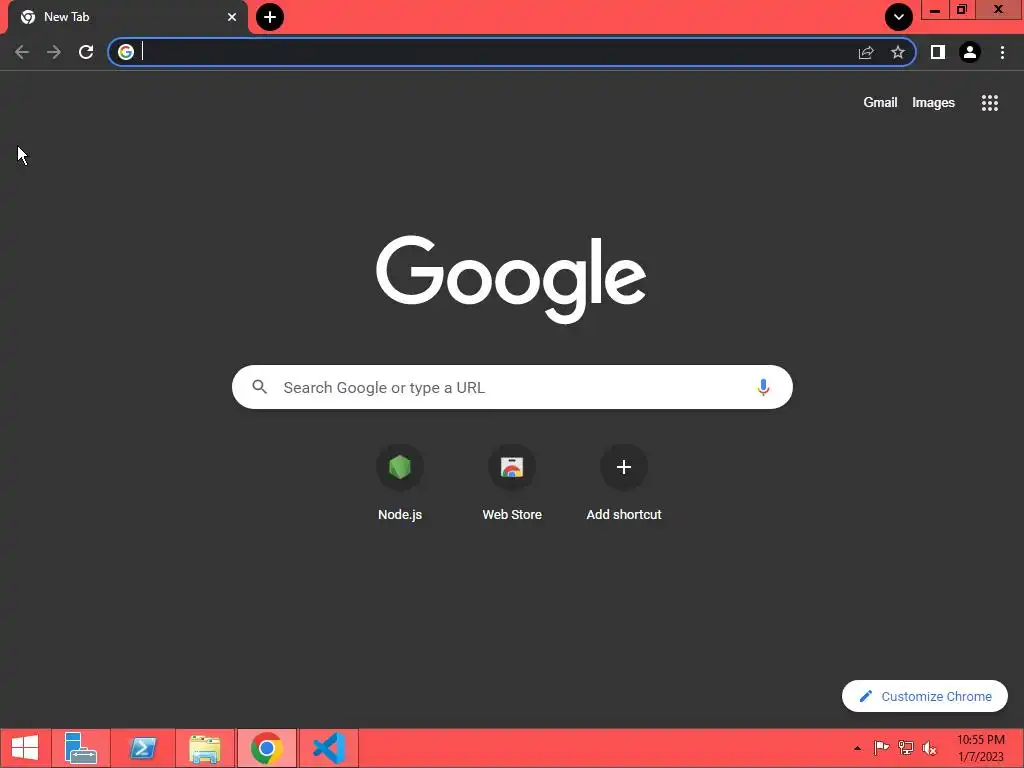Share this page via the share icon
This screenshot has width=1024, height=768.
[866, 52]
